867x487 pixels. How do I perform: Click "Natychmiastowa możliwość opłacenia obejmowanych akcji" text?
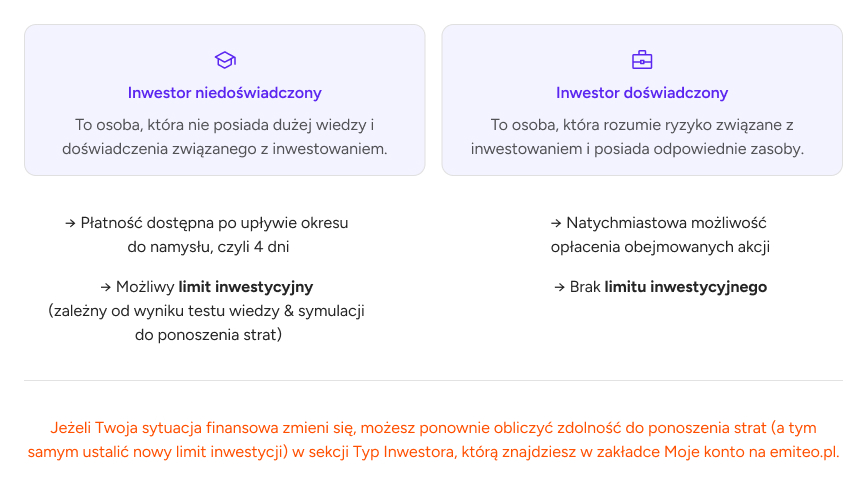pos(660,235)
